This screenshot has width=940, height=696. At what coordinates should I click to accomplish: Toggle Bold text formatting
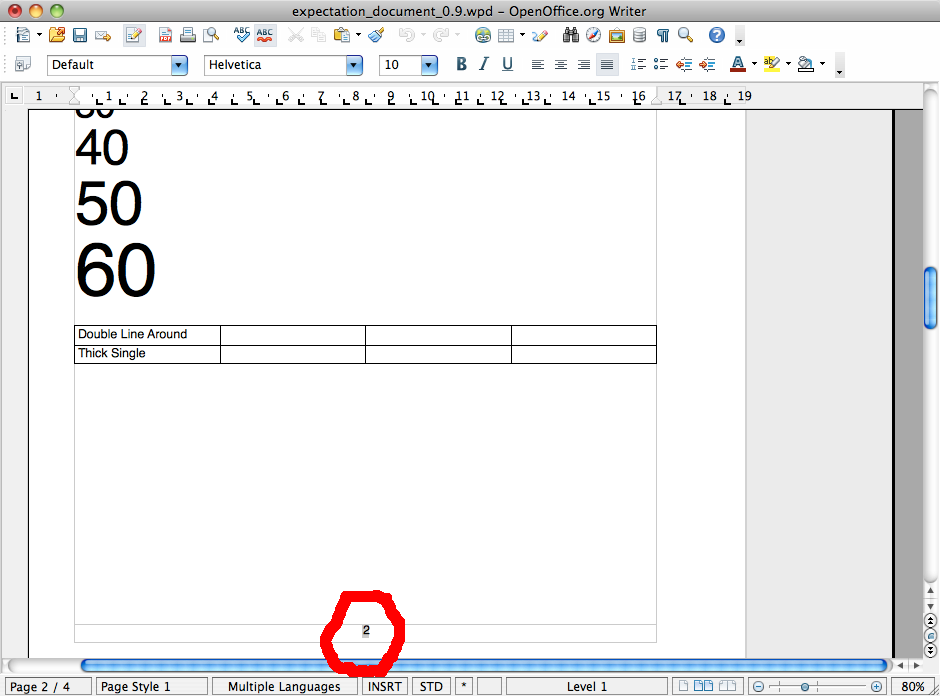click(461, 65)
